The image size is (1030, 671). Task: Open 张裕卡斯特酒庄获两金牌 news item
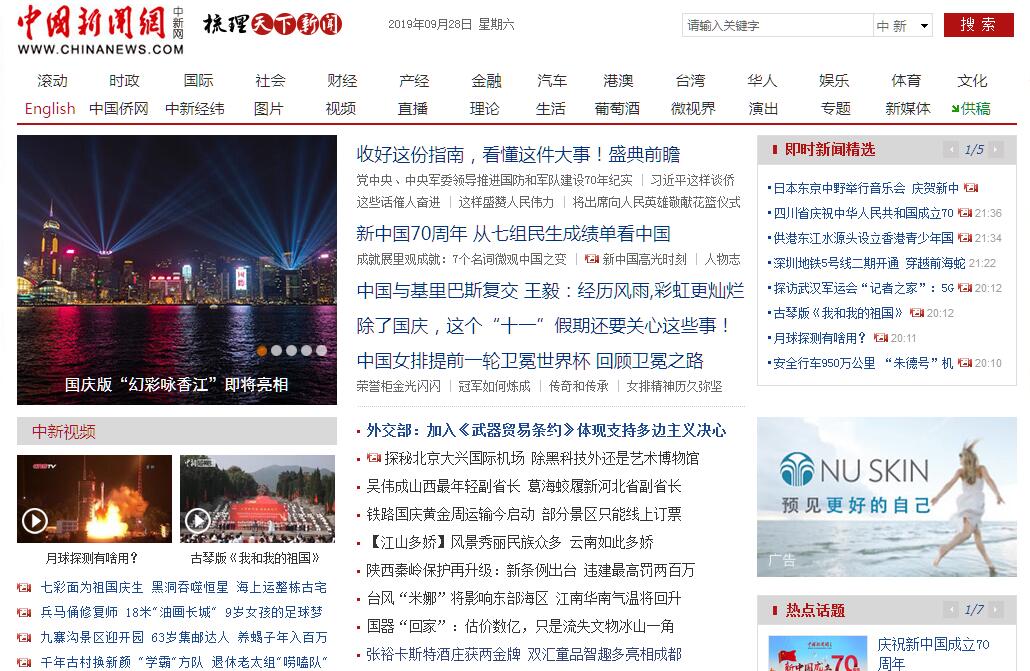click(524, 655)
